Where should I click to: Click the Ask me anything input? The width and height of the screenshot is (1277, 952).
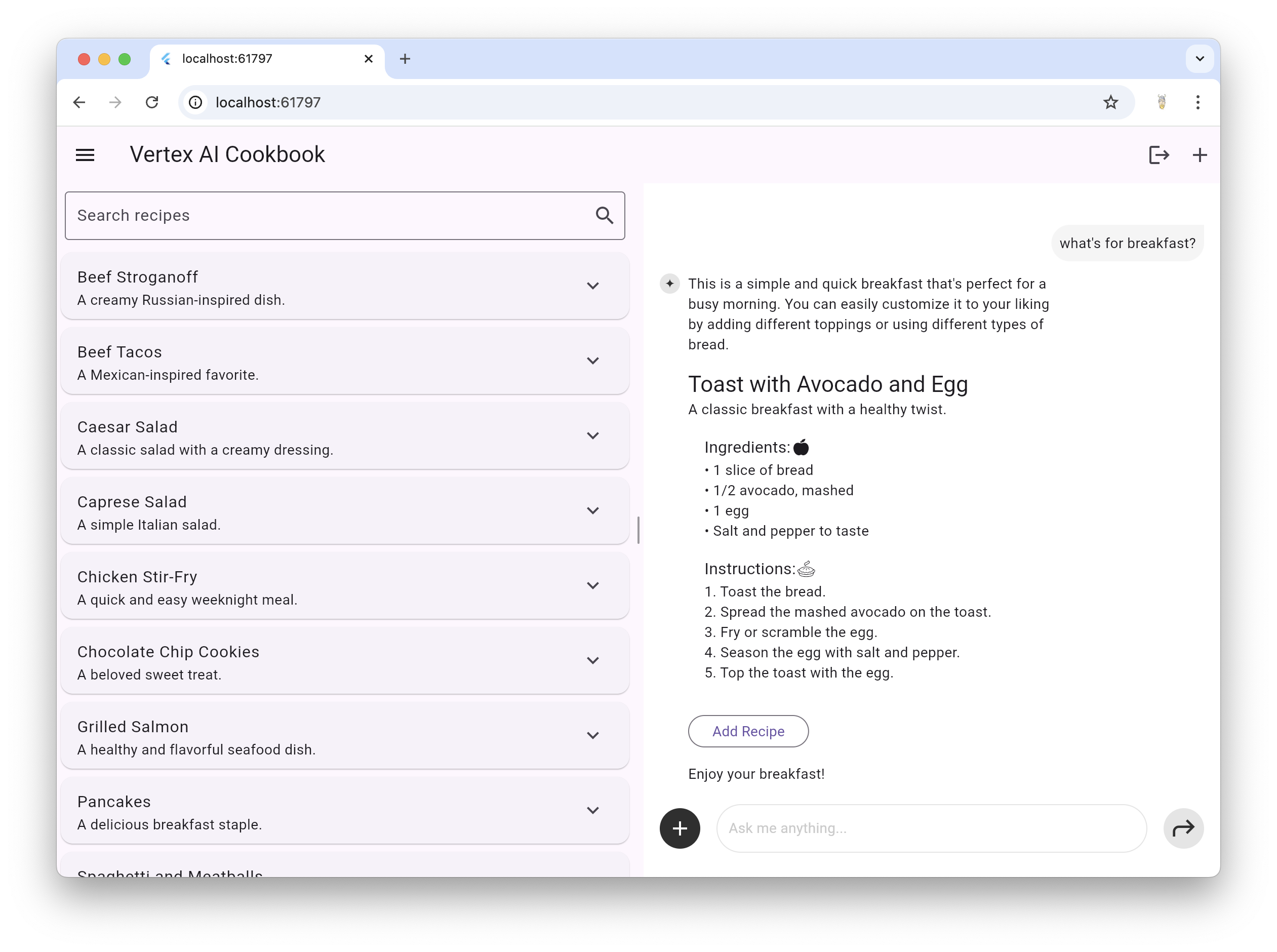coord(931,828)
